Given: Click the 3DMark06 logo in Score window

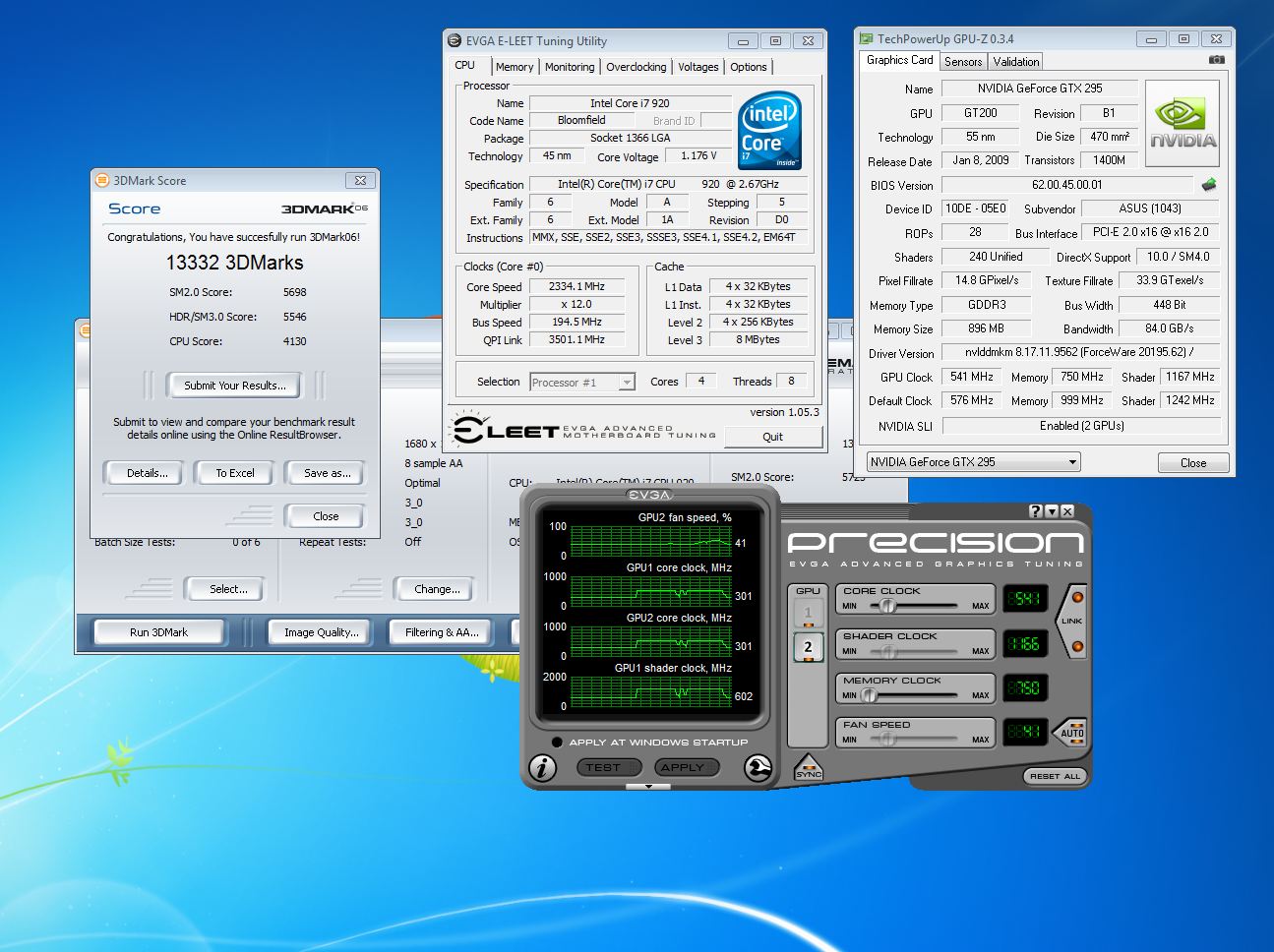Looking at the screenshot, I should [325, 208].
